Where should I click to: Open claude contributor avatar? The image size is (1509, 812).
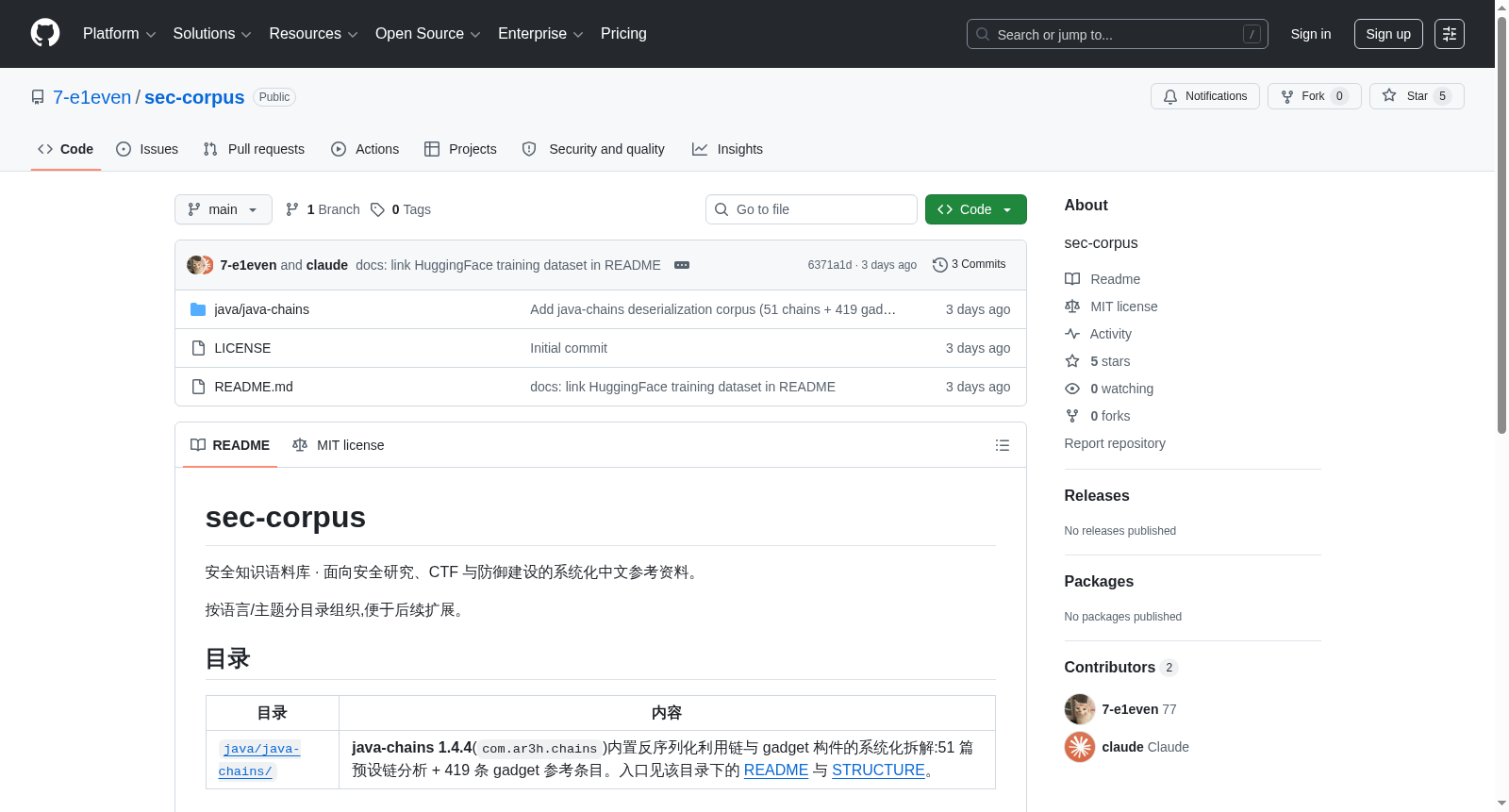point(1080,747)
